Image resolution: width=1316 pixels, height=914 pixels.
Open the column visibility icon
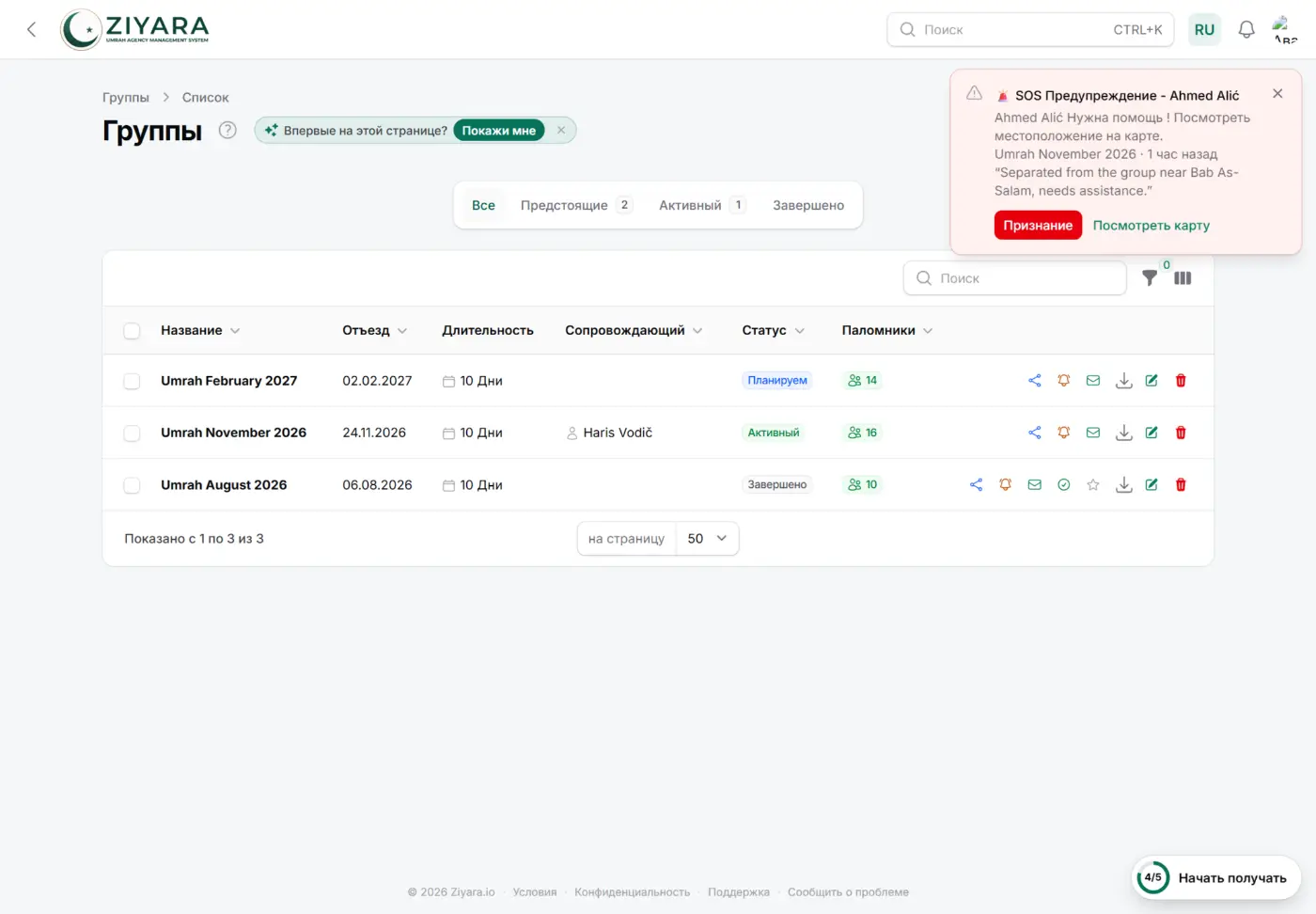(x=1183, y=278)
